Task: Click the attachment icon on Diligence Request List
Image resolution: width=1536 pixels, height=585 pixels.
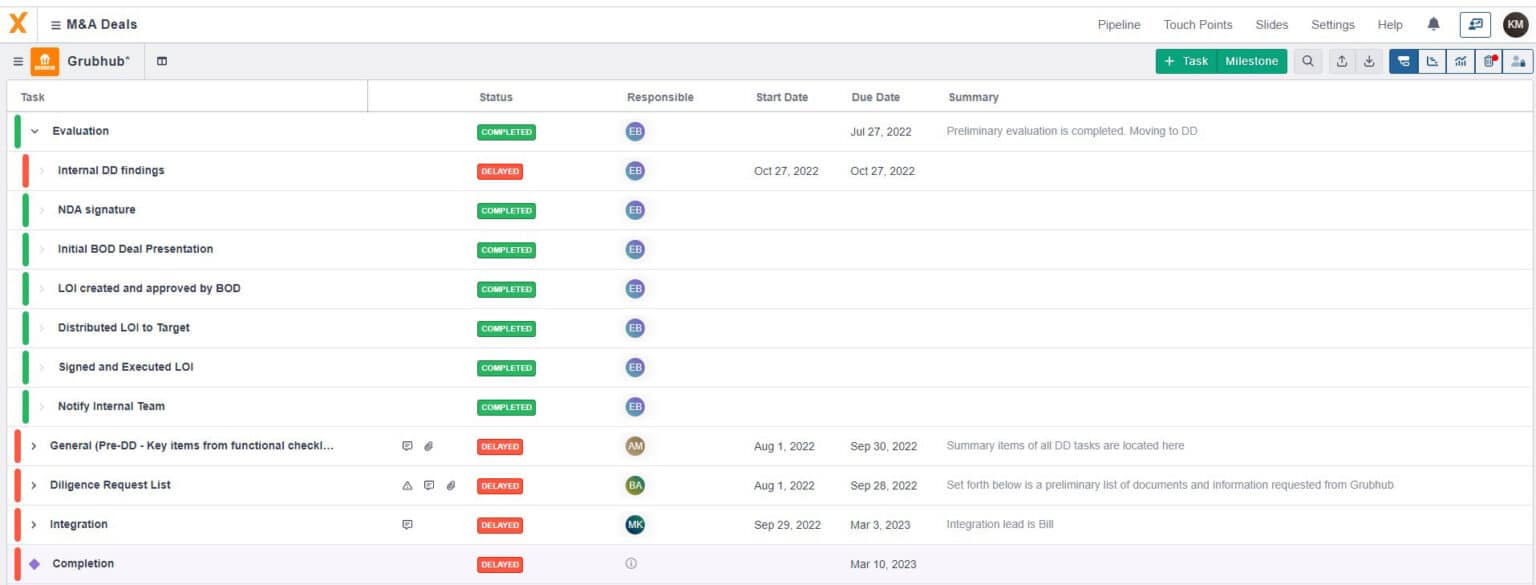Action: pyautogui.click(x=450, y=485)
